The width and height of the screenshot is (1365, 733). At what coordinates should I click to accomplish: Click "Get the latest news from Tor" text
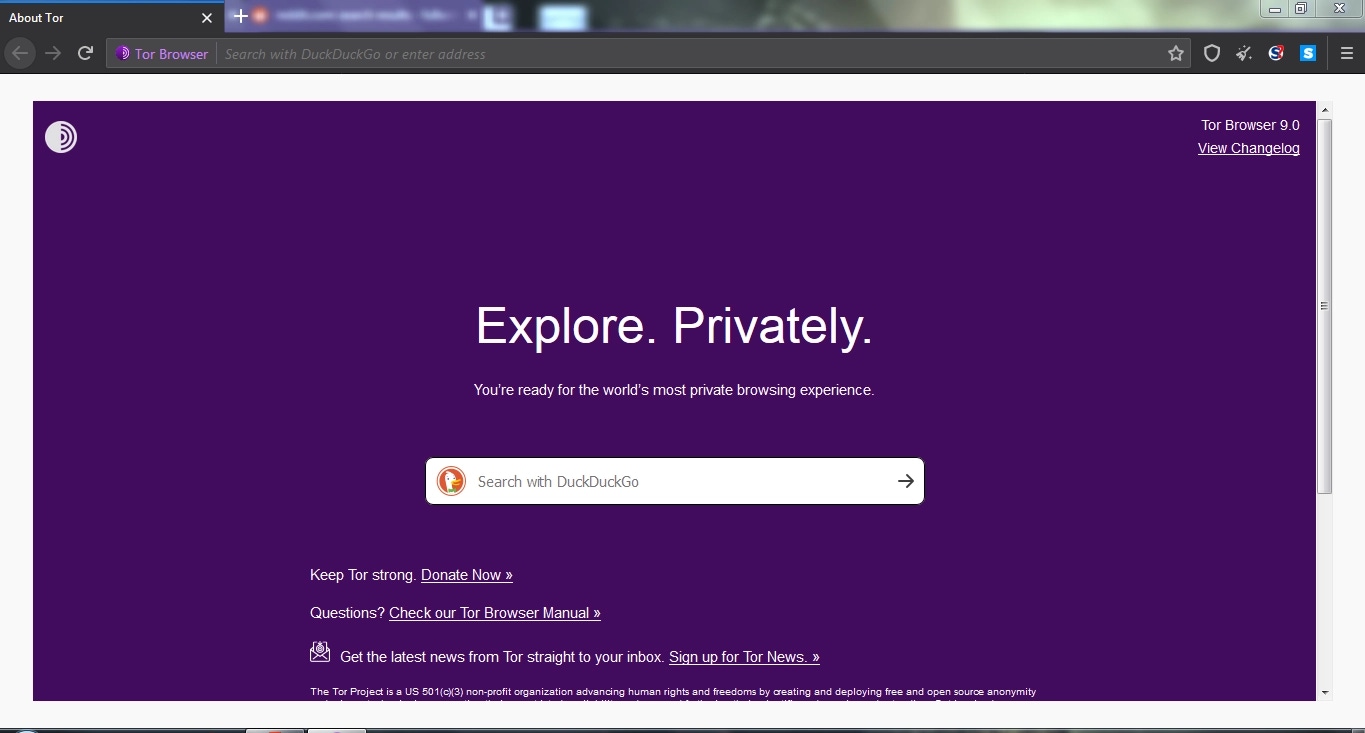click(x=502, y=657)
